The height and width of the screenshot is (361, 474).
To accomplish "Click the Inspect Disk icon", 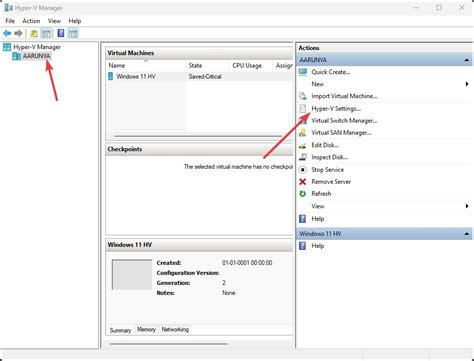I will click(x=303, y=157).
